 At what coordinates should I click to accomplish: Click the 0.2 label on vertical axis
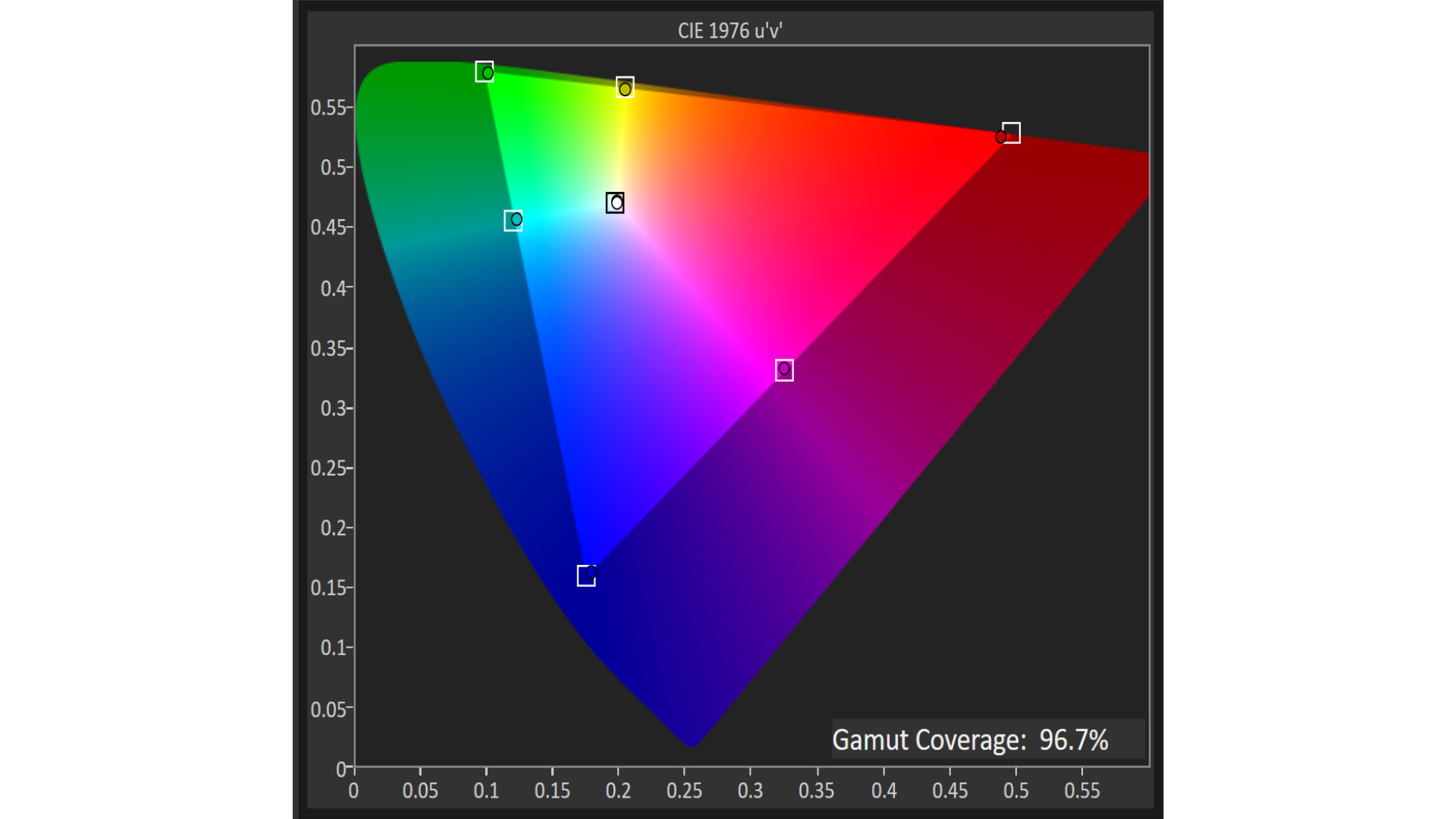coord(332,528)
